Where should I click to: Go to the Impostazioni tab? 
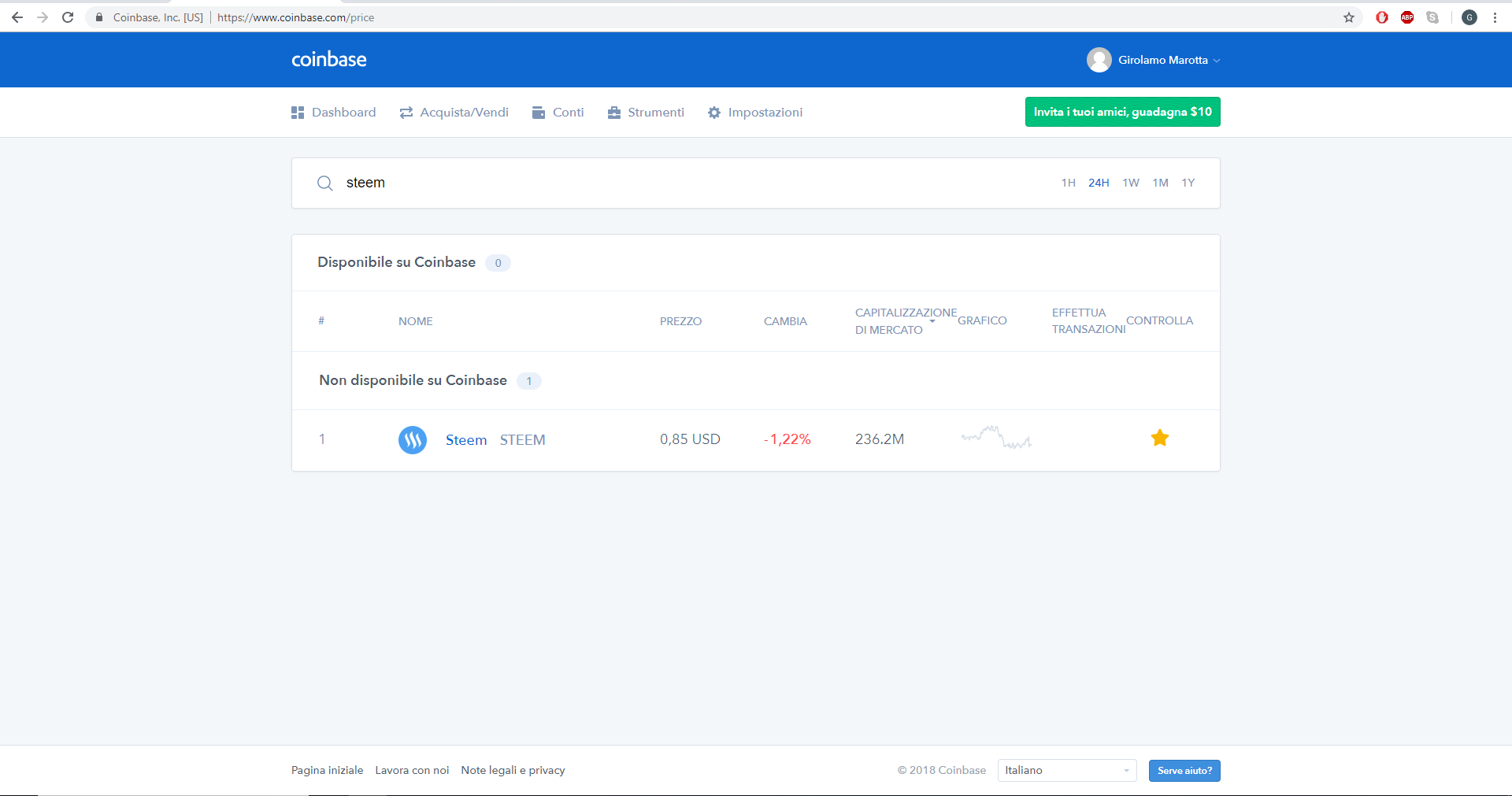pos(755,113)
